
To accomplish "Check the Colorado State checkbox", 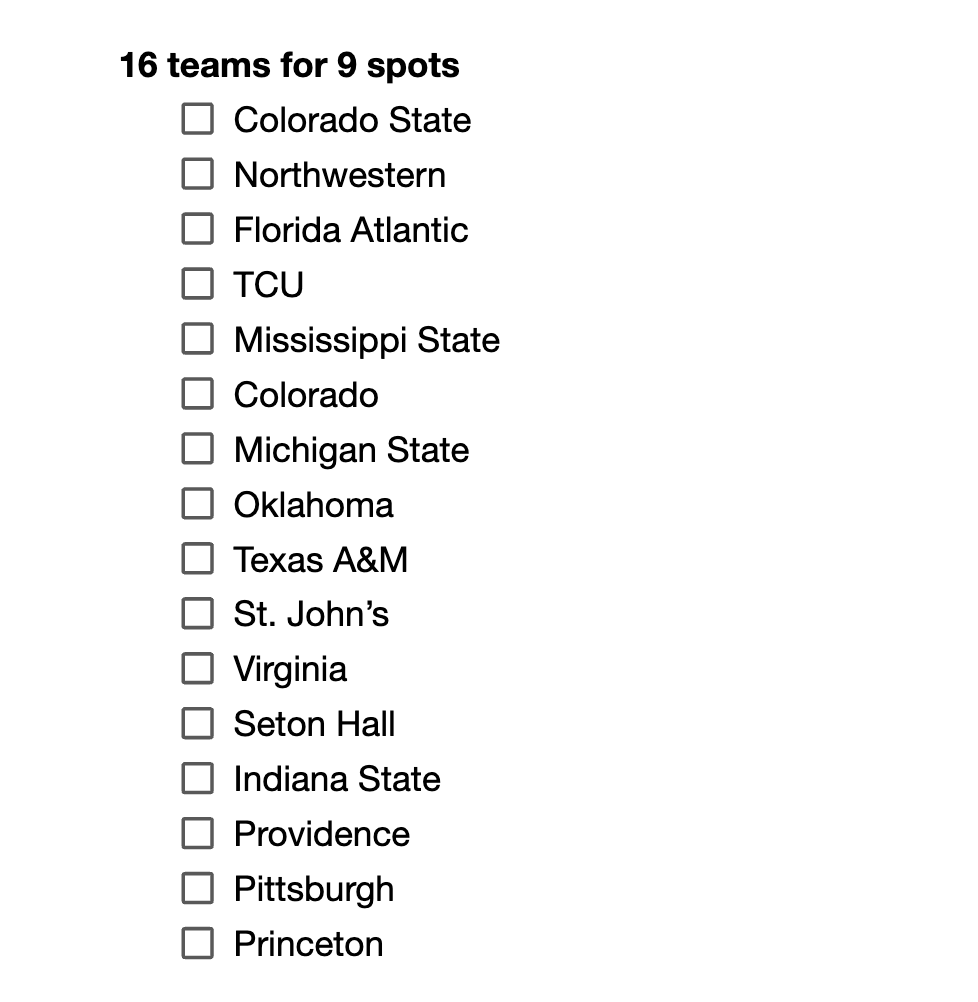I will point(198,120).
